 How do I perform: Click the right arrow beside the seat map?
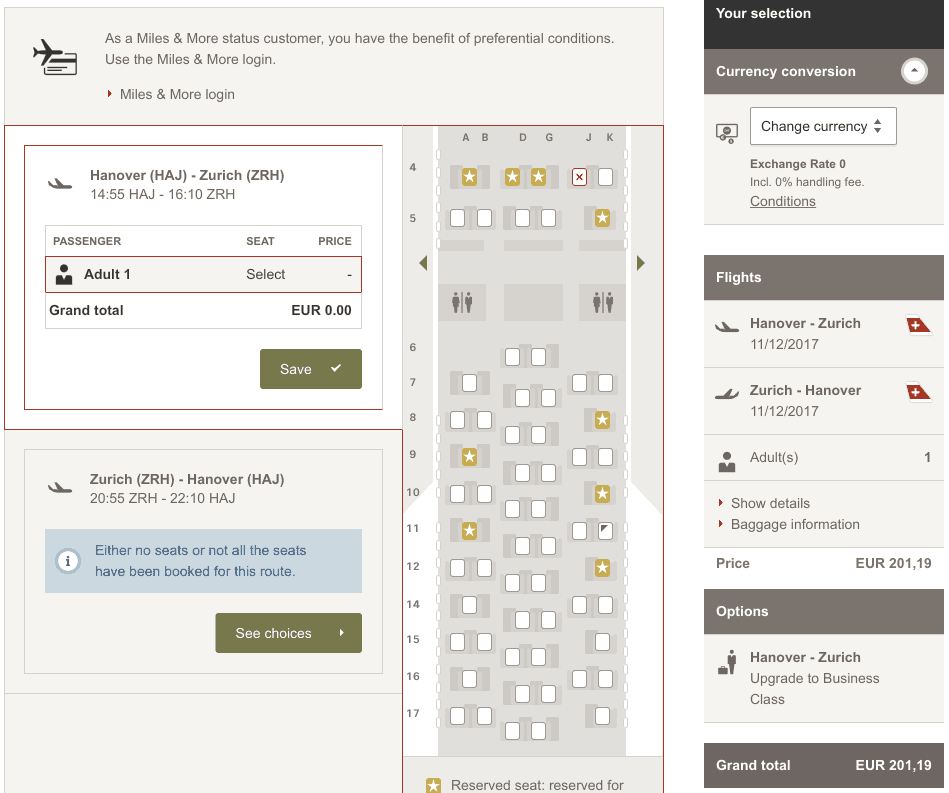[640, 263]
